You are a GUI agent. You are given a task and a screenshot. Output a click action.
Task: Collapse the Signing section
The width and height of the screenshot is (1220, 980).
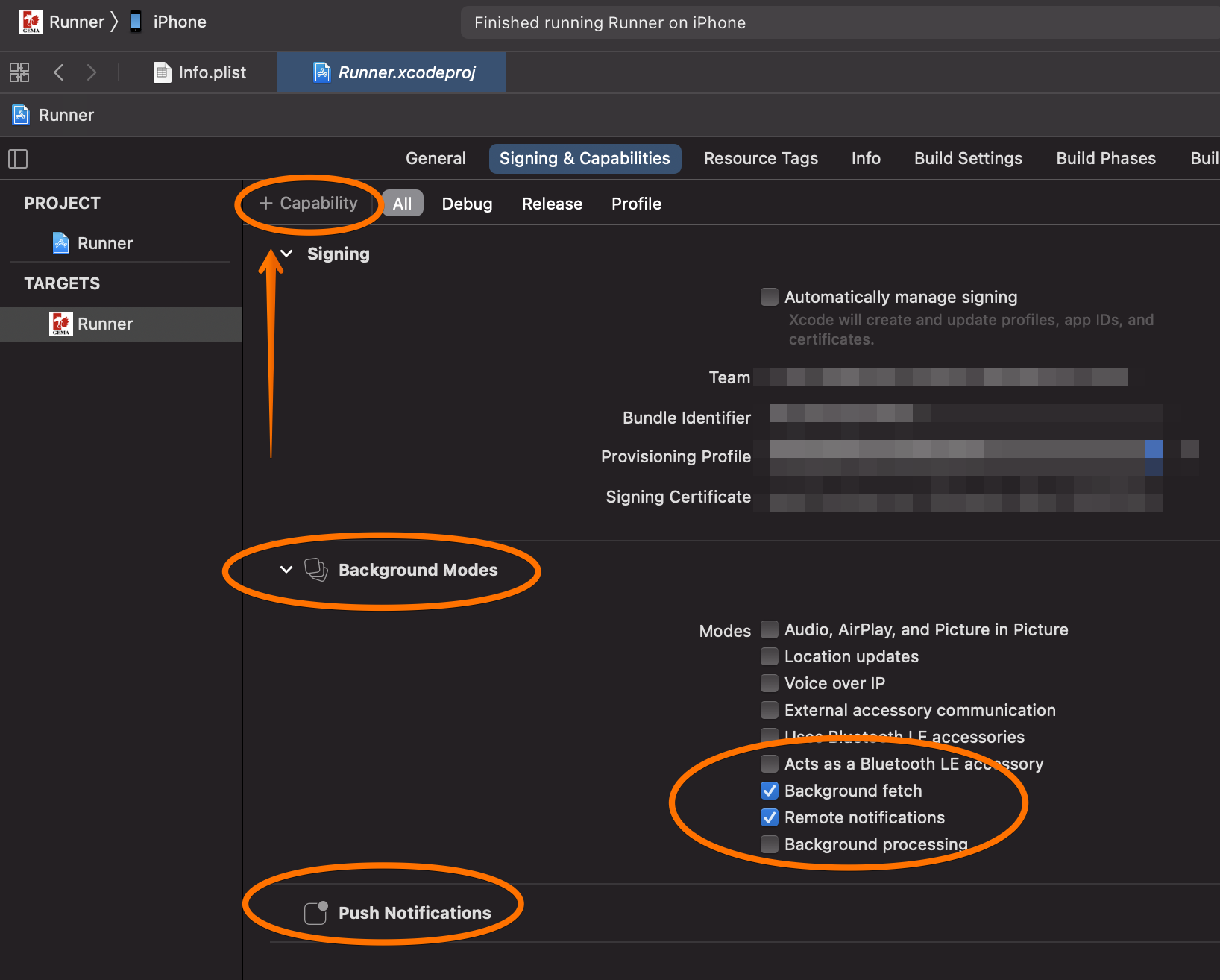pyautogui.click(x=286, y=254)
